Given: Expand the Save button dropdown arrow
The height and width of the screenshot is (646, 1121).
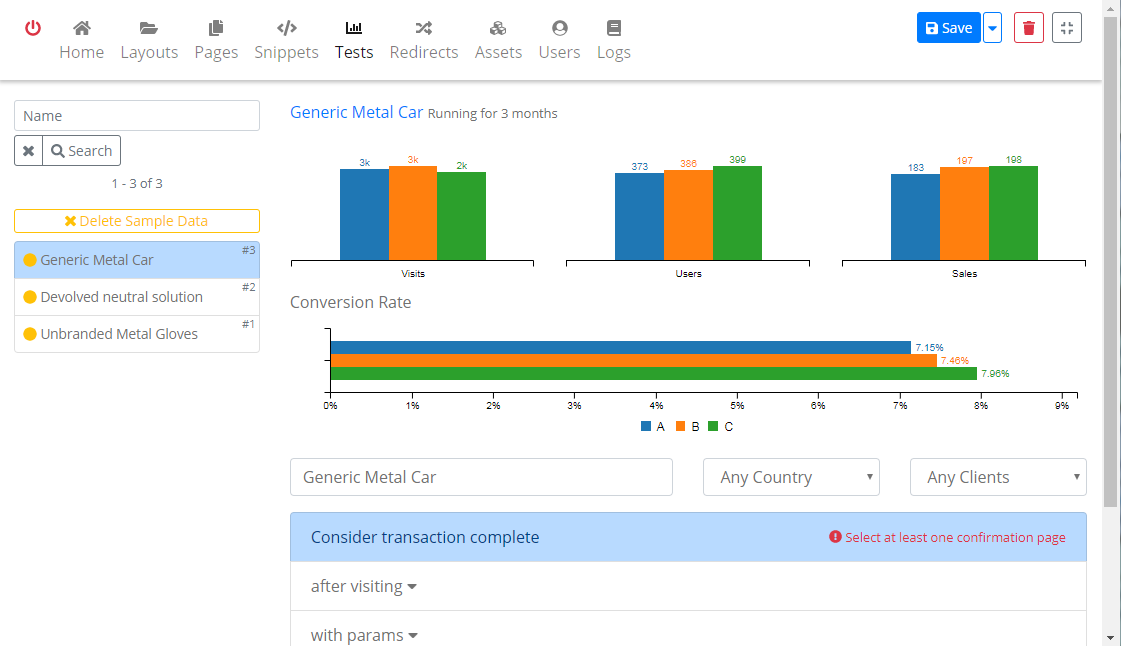Looking at the screenshot, I should click(993, 28).
